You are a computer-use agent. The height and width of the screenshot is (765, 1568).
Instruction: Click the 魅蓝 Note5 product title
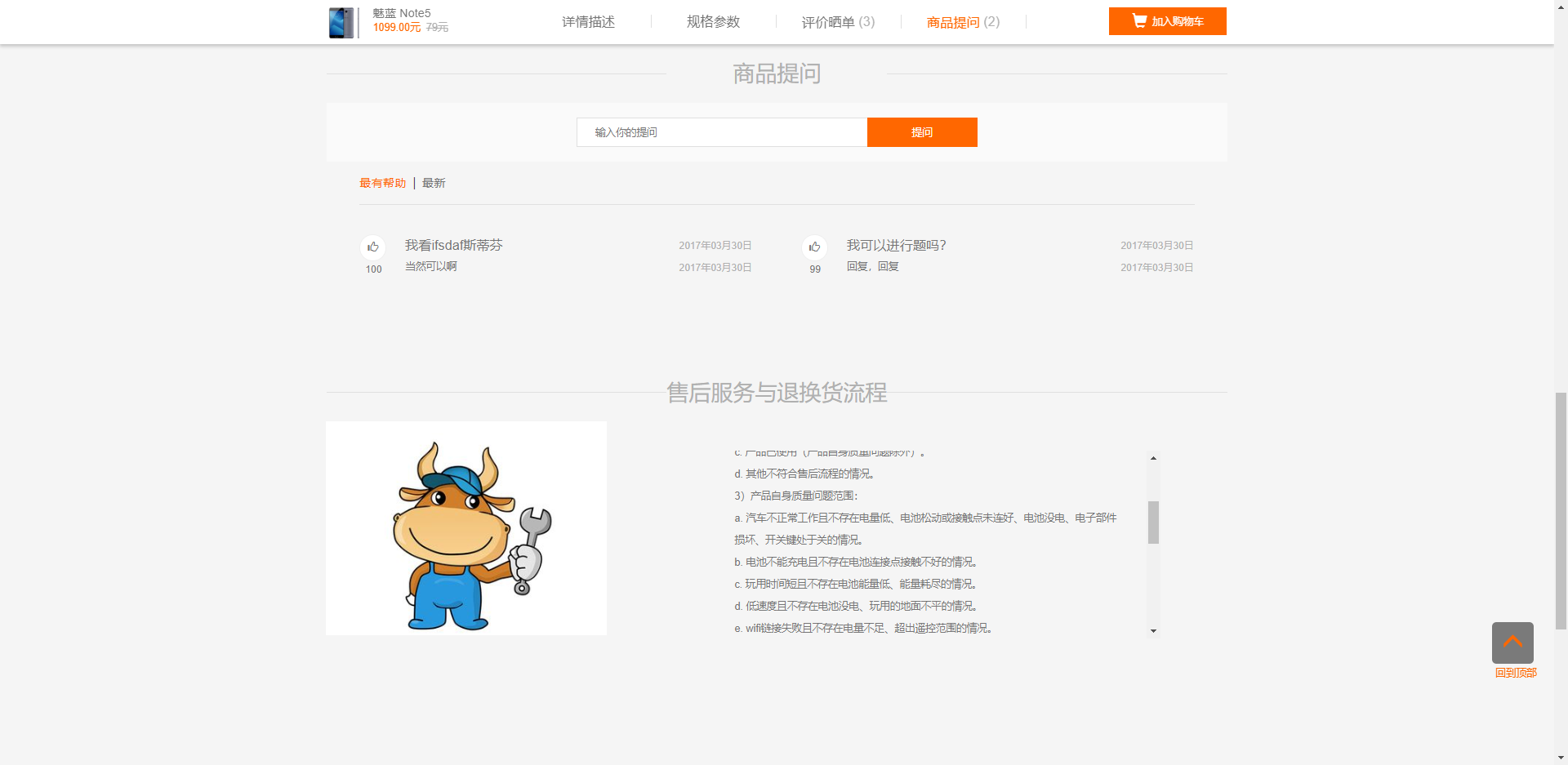point(401,13)
